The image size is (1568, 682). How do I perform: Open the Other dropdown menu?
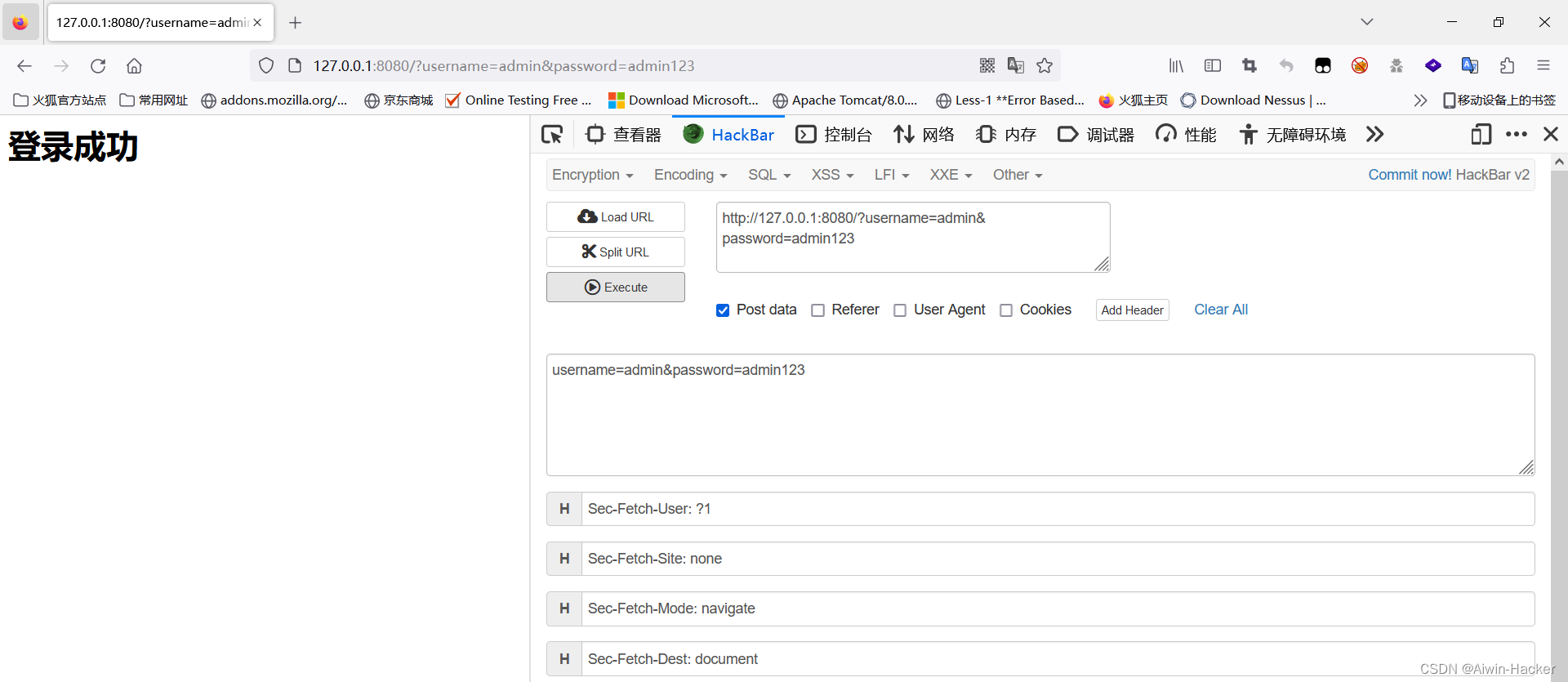[1018, 175]
